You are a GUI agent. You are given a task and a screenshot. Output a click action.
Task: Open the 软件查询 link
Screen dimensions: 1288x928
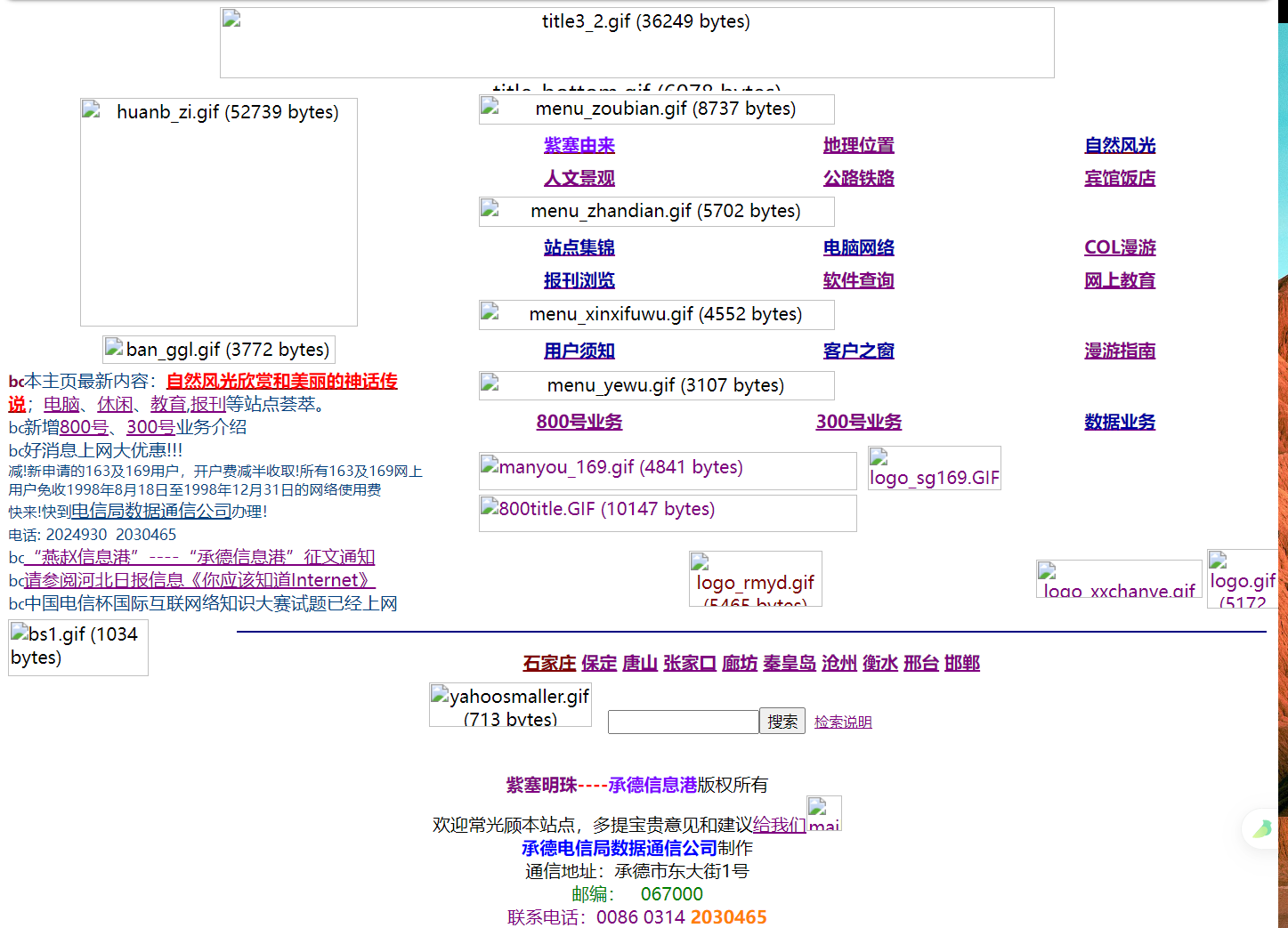click(859, 280)
